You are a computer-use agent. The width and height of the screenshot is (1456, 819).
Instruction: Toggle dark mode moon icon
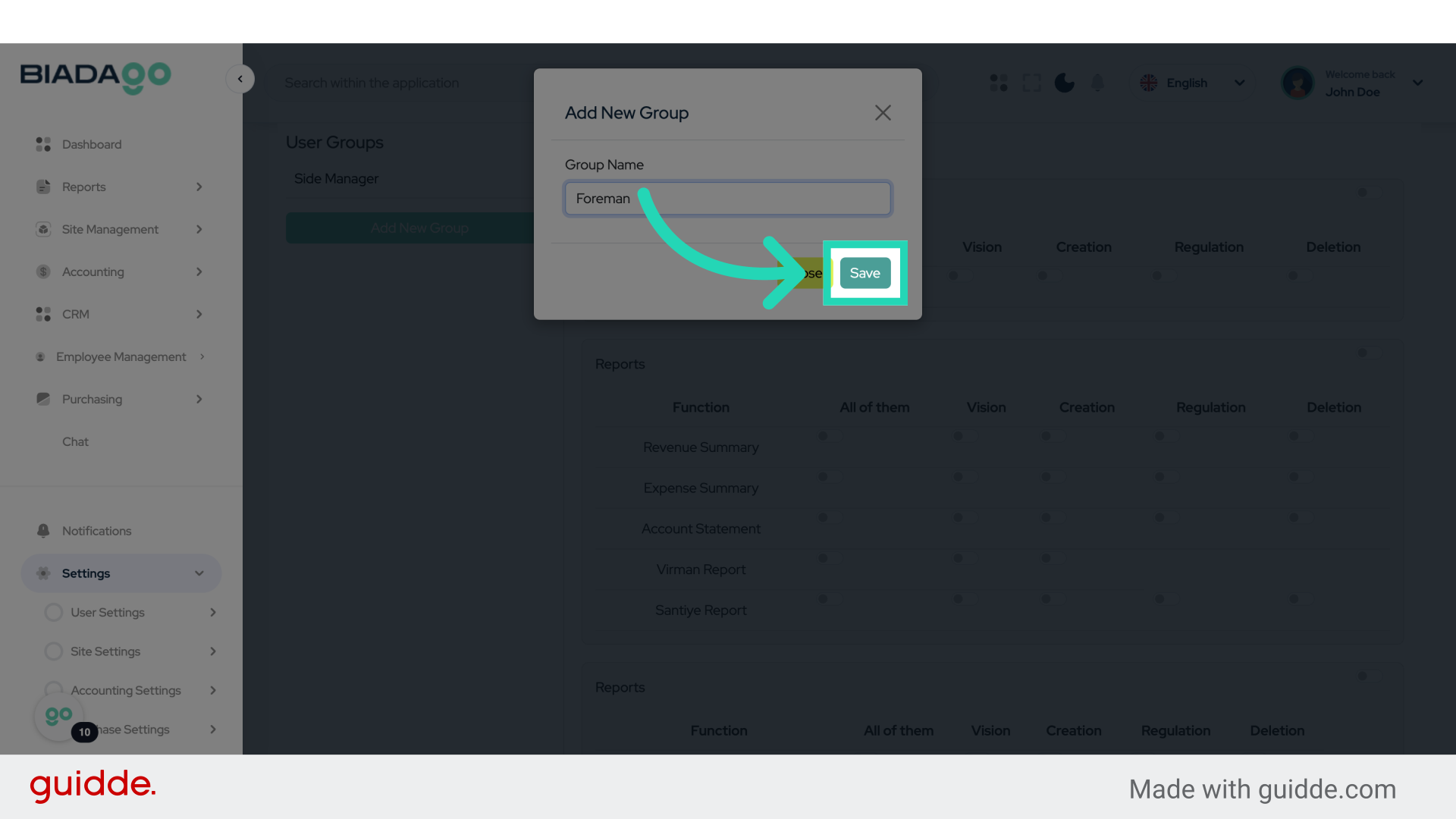coord(1064,83)
